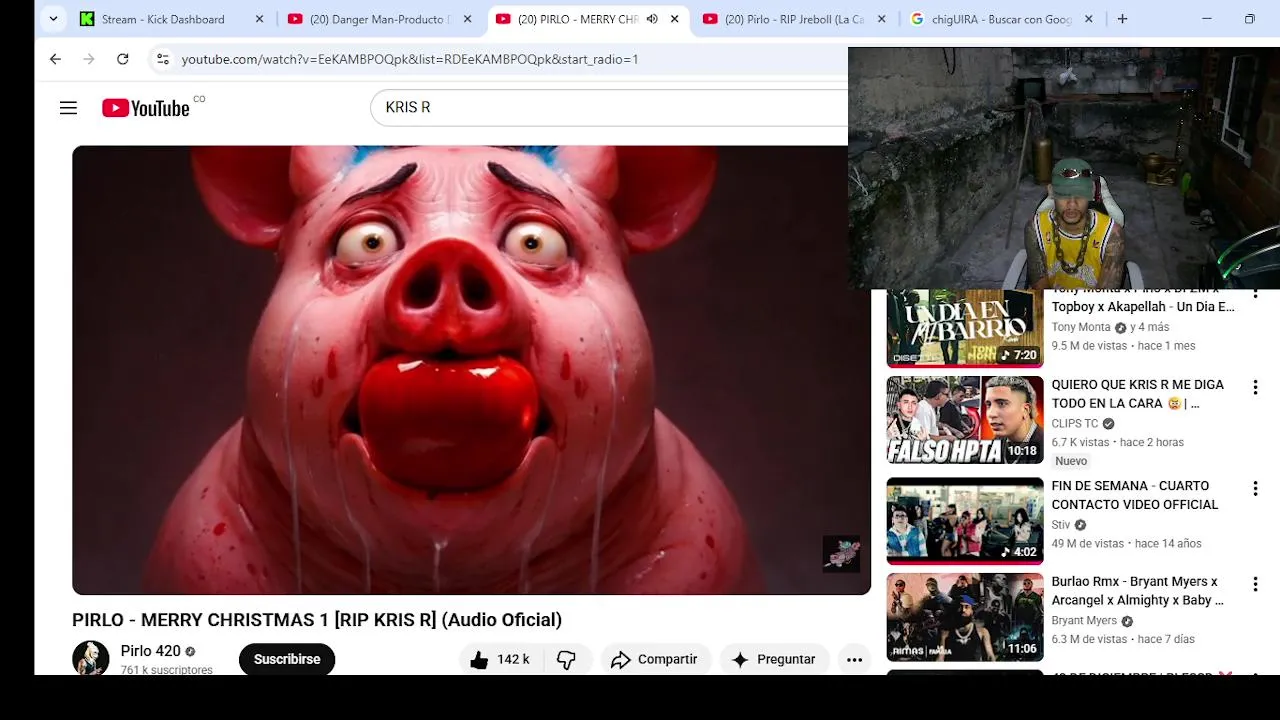Visit Stiv channel link
Screen dimensions: 1280x720
1061,525
